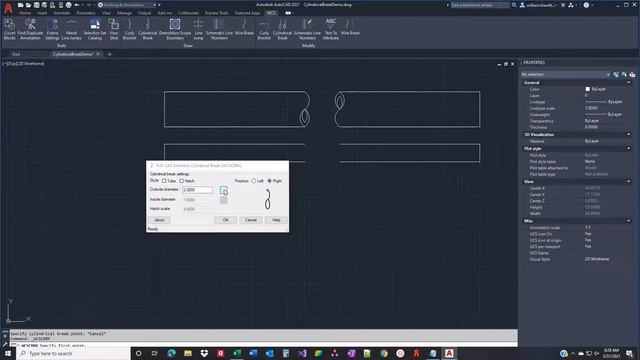The width and height of the screenshot is (640, 360).
Task: Select the Left position radio button
Action: coord(253,181)
